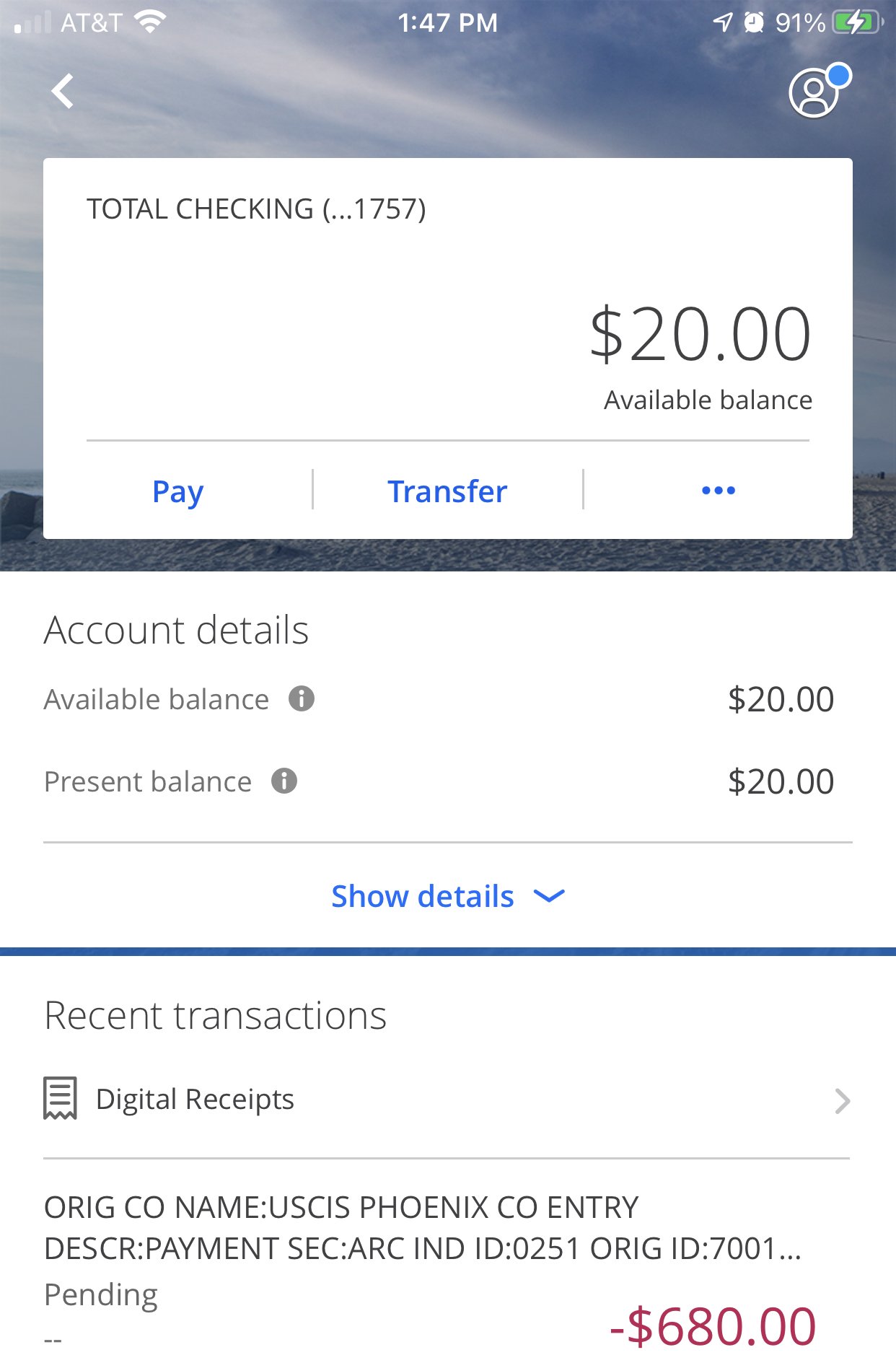Tap the Wi-Fi status icon
Image resolution: width=896 pixels, height=1368 pixels.
pyautogui.click(x=150, y=22)
